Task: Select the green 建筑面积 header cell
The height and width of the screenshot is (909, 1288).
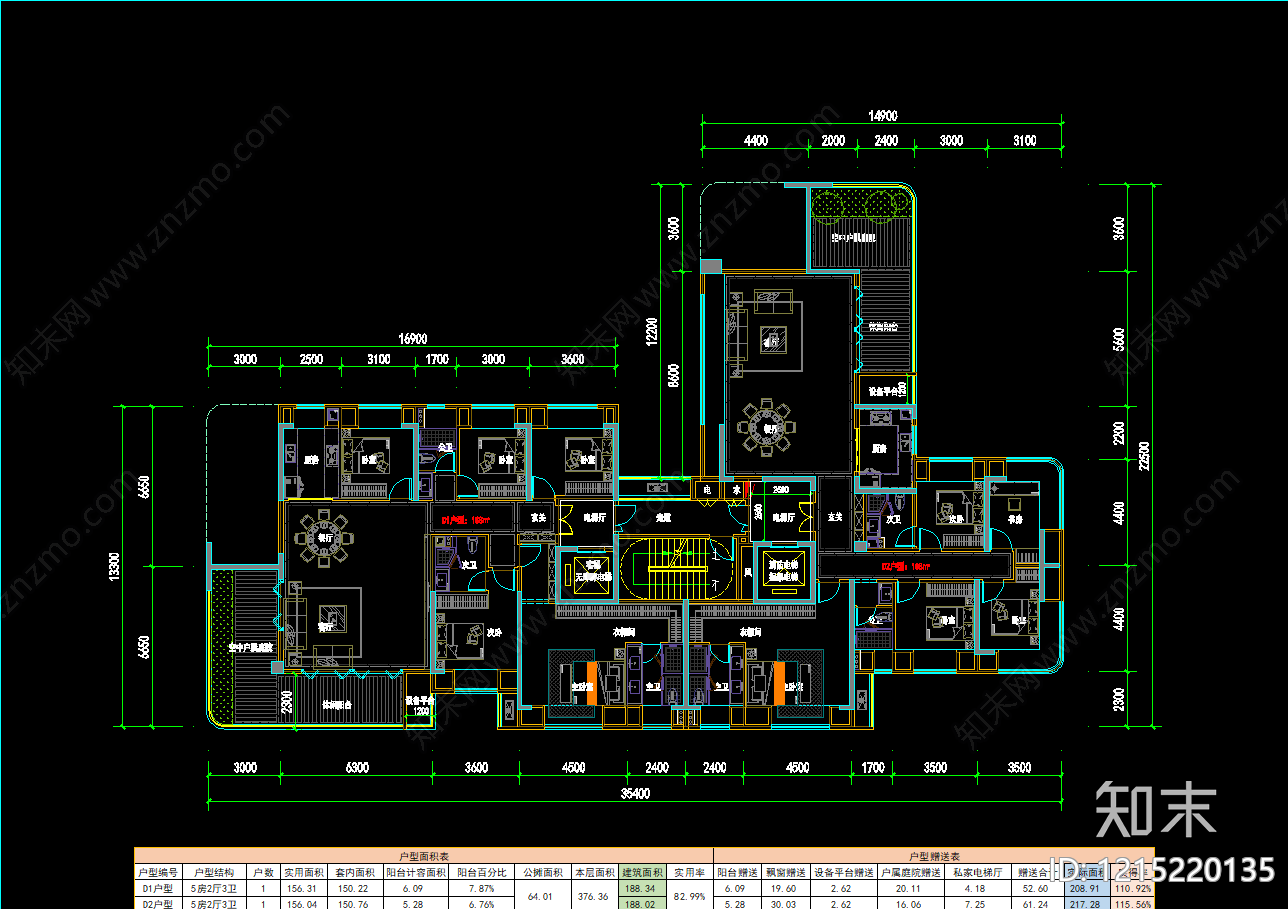Action: point(642,872)
